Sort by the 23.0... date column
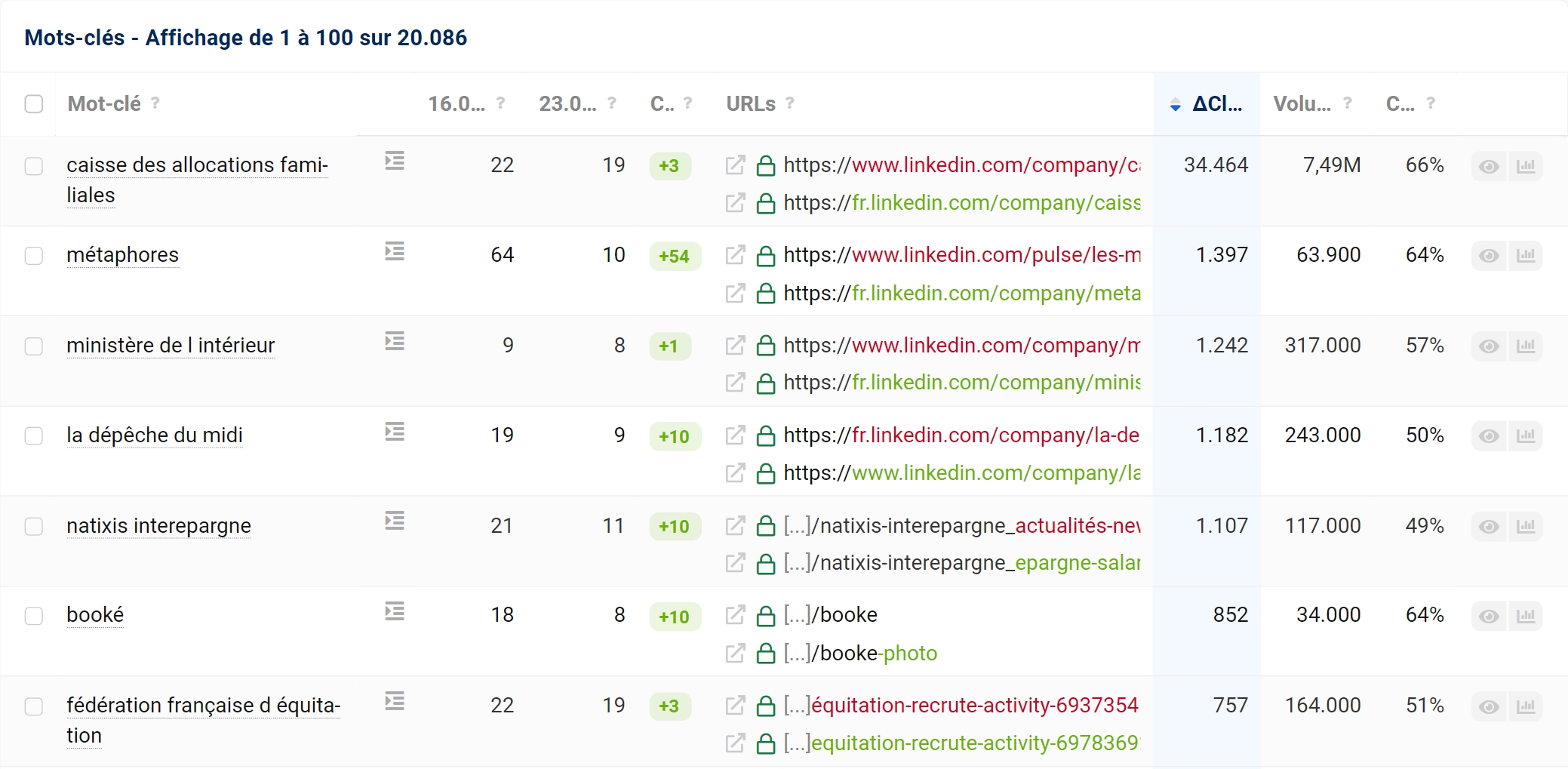 567,104
